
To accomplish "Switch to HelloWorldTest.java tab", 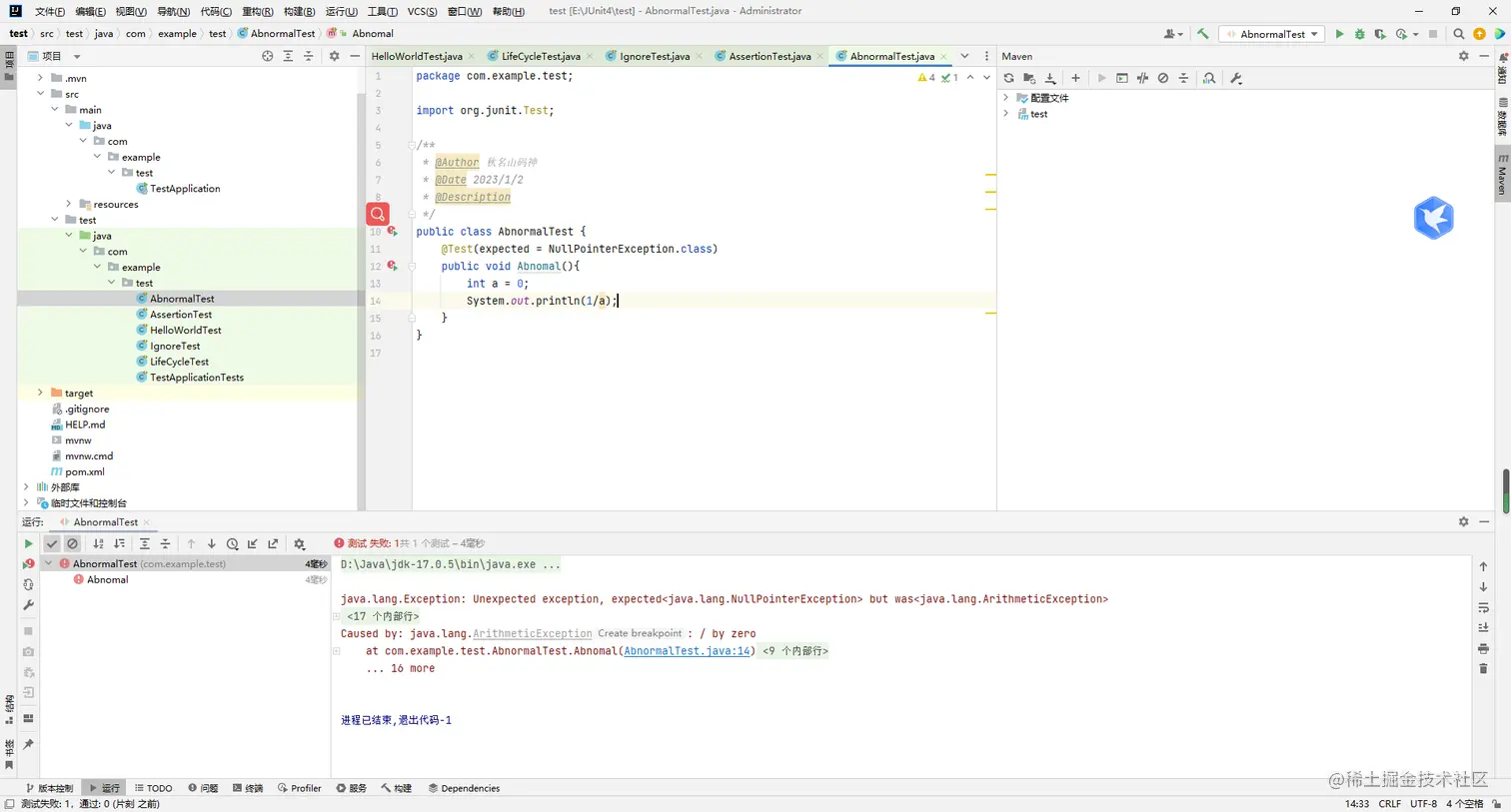I will [x=417, y=57].
